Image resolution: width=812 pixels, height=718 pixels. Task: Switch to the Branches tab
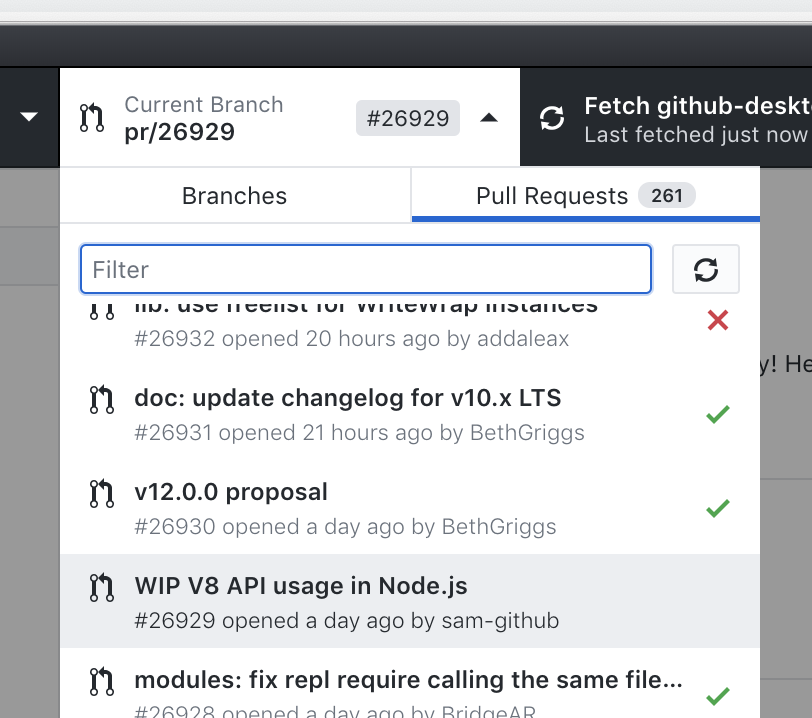(235, 196)
